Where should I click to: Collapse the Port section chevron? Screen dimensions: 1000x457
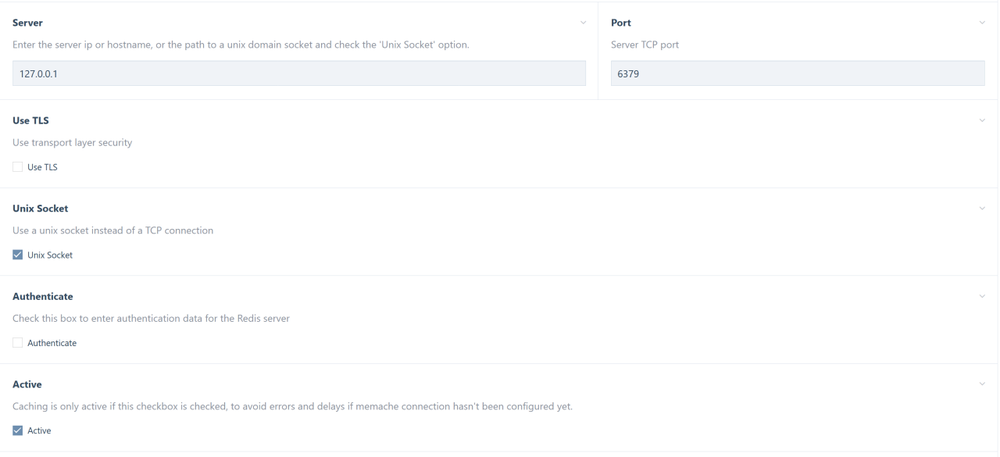982,22
